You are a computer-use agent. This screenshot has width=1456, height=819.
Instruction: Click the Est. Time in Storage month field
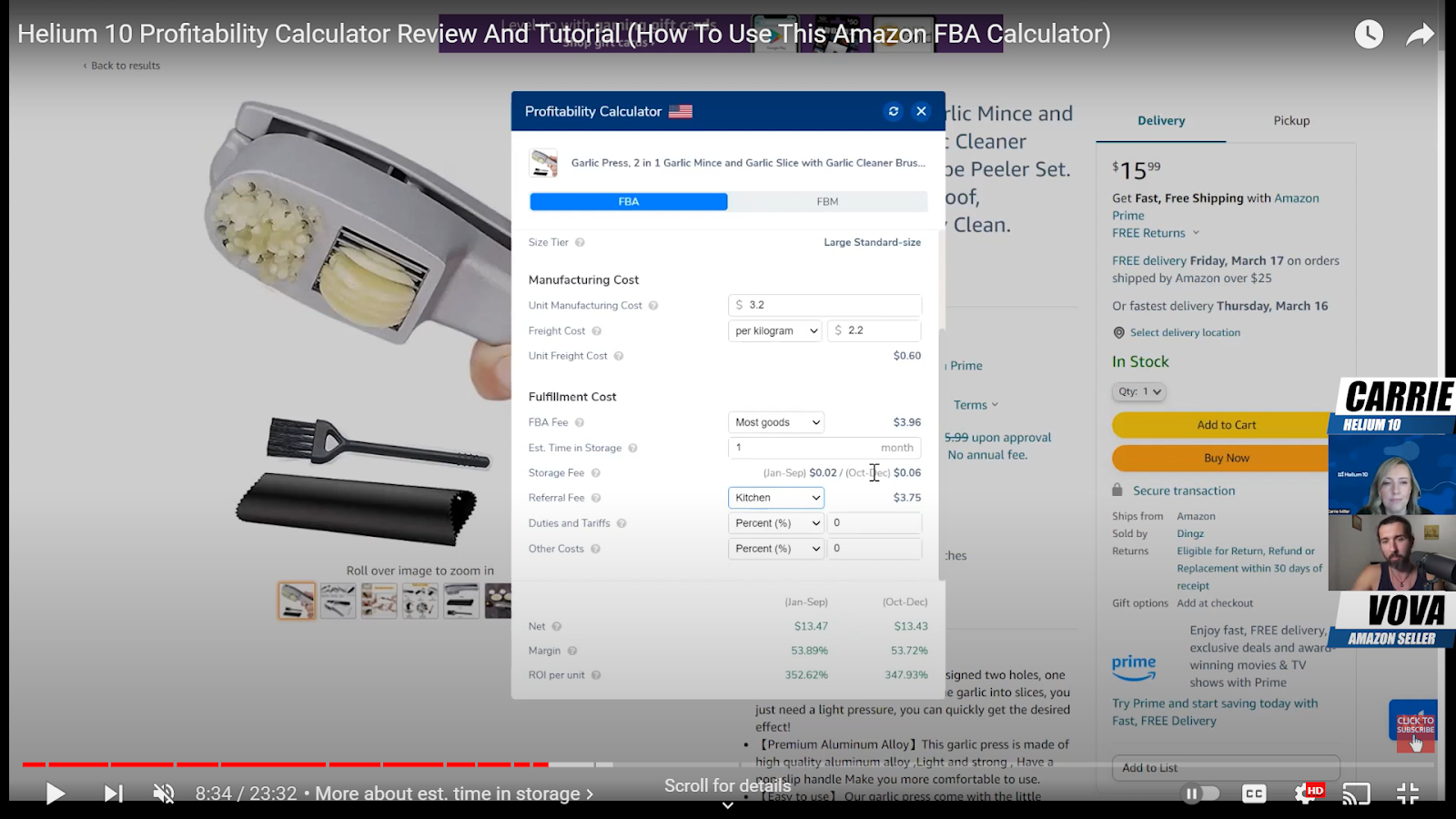coord(824,448)
